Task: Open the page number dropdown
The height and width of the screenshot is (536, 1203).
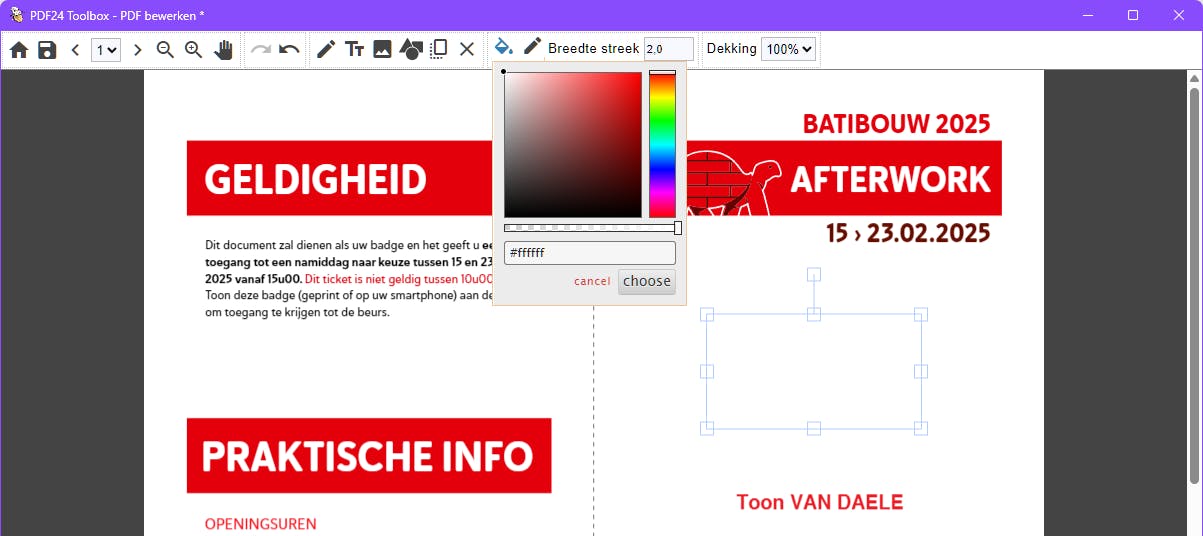Action: click(106, 50)
